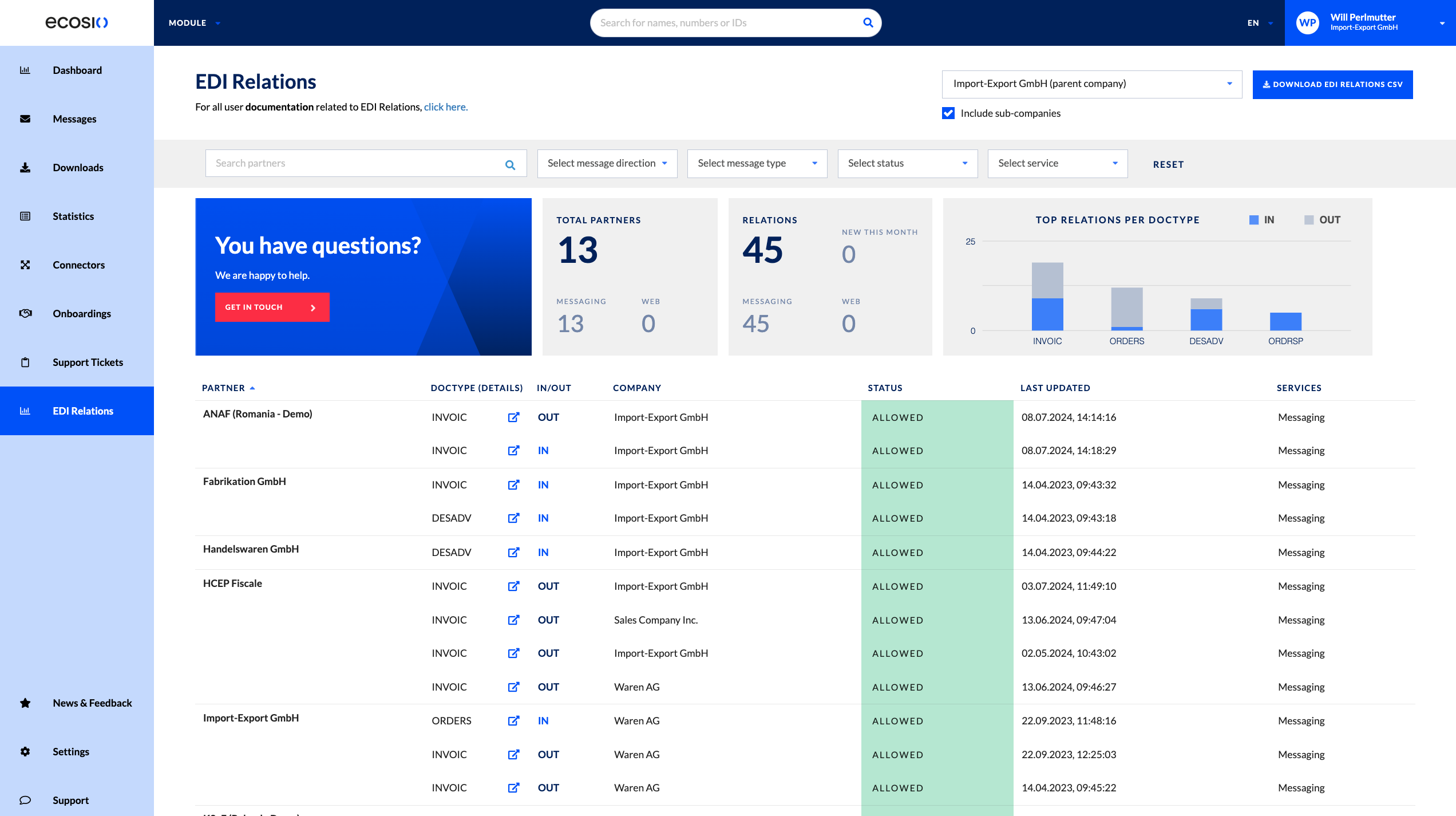Open the MODULE menu
The height and width of the screenshot is (816, 1456).
click(194, 23)
